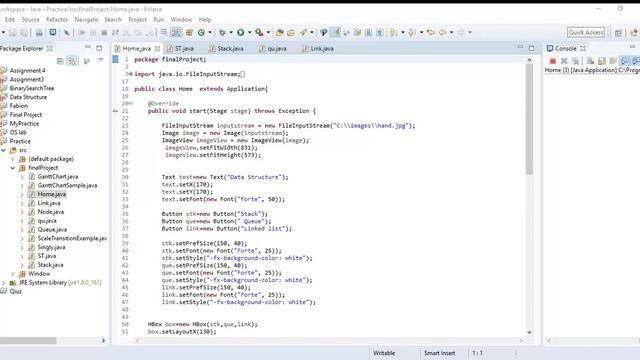640x360 pixels.
Task: Maximize the Package Explorer panel
Action: [x=99, y=48]
